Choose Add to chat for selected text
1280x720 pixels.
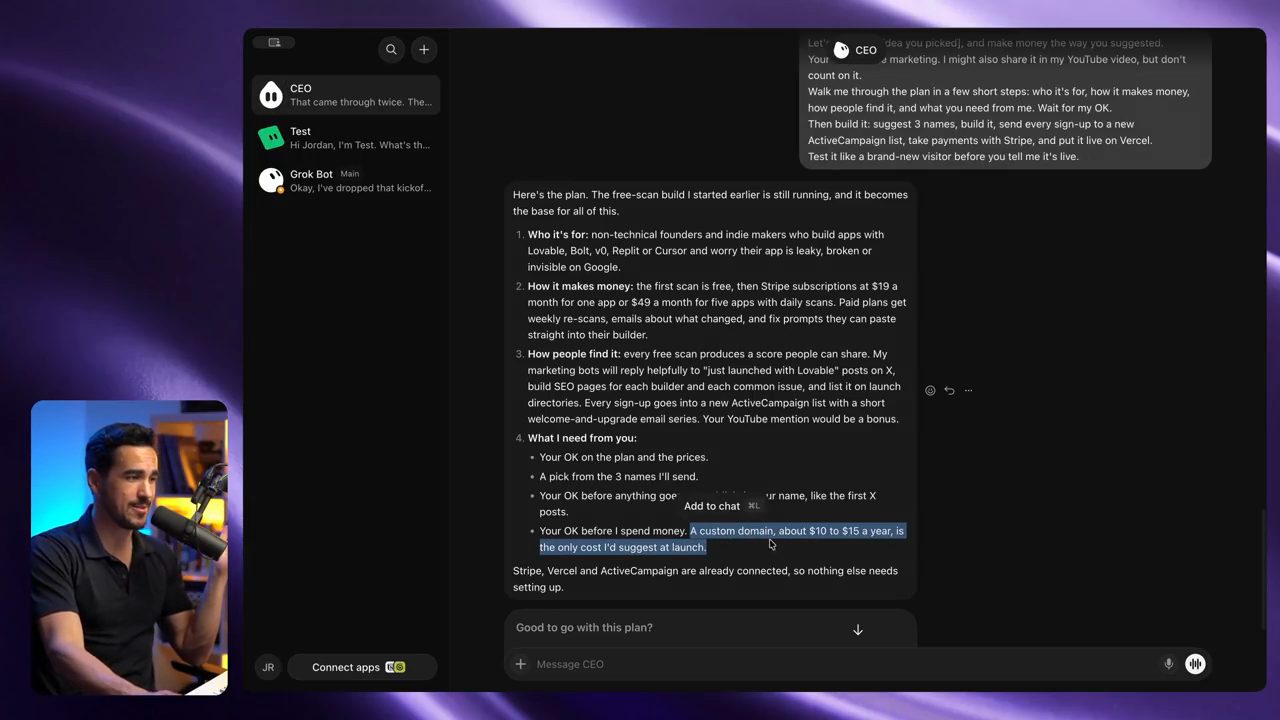click(721, 506)
